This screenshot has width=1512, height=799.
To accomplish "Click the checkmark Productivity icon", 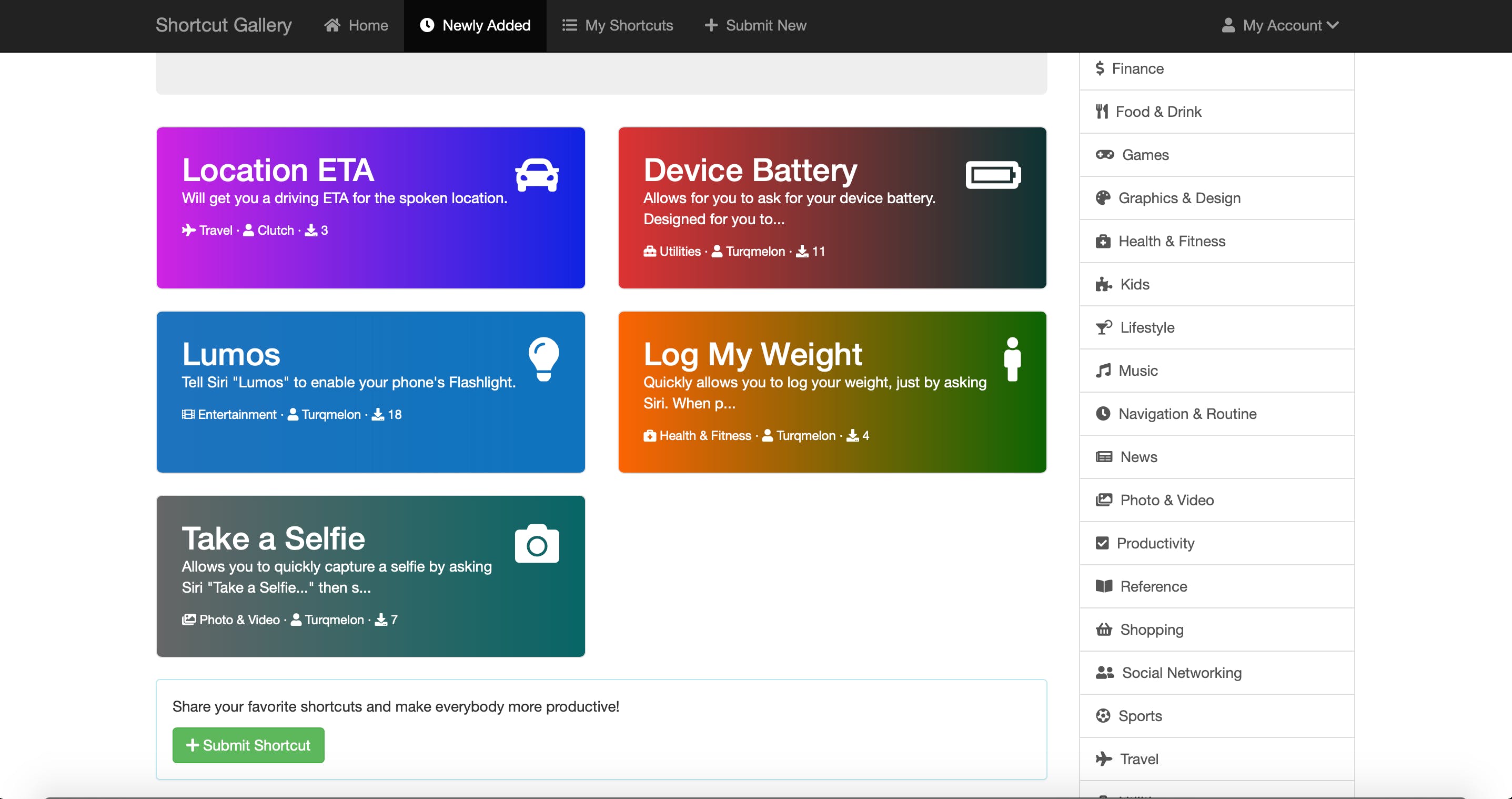I will 1102,543.
